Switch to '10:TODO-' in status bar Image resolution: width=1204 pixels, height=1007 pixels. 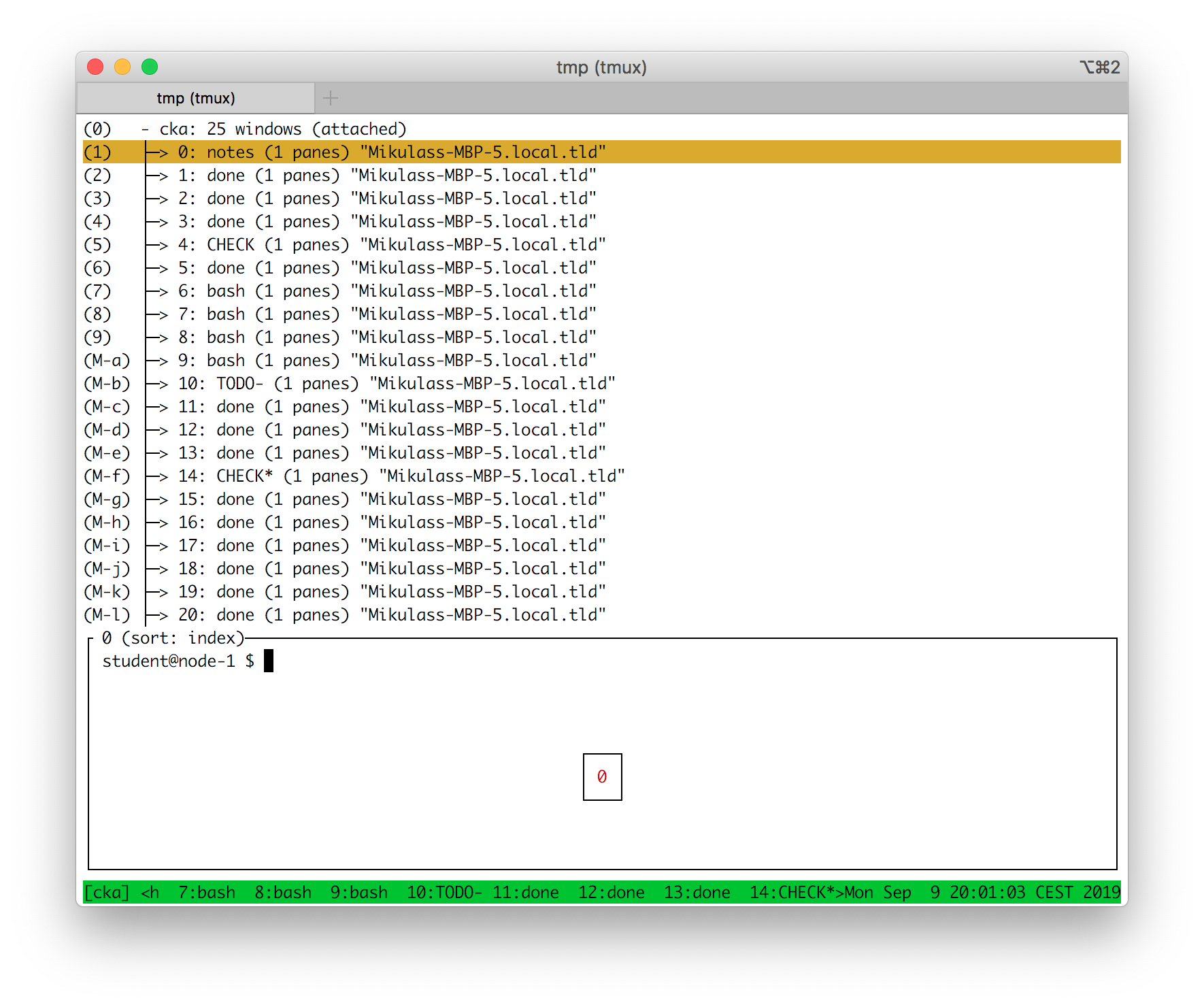(x=445, y=892)
